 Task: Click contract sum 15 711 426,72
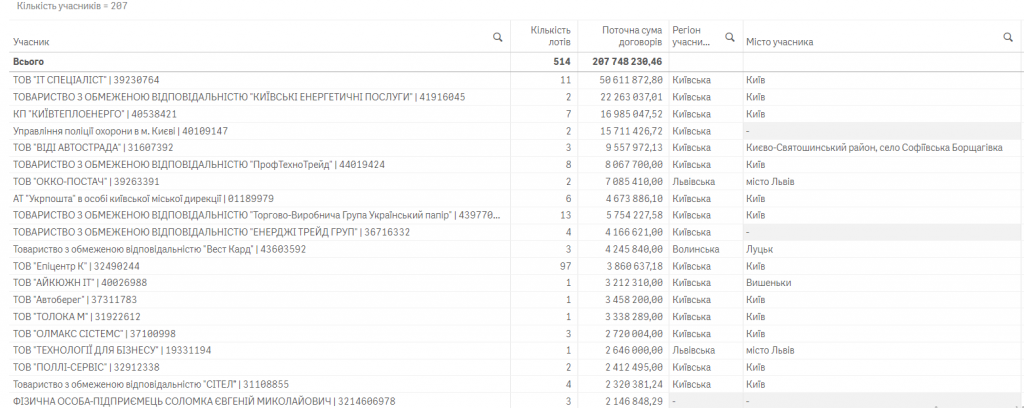coord(631,131)
